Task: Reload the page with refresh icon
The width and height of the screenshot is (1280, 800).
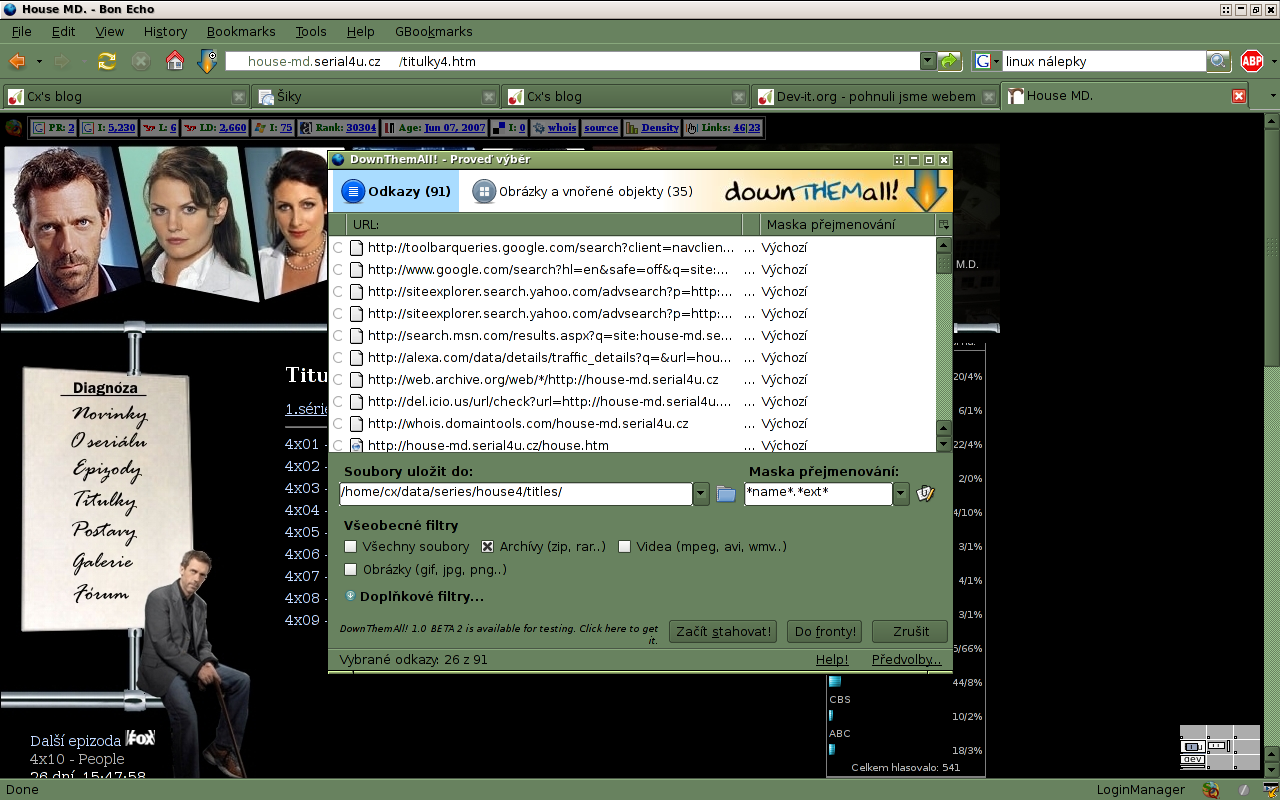Action: tap(107, 61)
